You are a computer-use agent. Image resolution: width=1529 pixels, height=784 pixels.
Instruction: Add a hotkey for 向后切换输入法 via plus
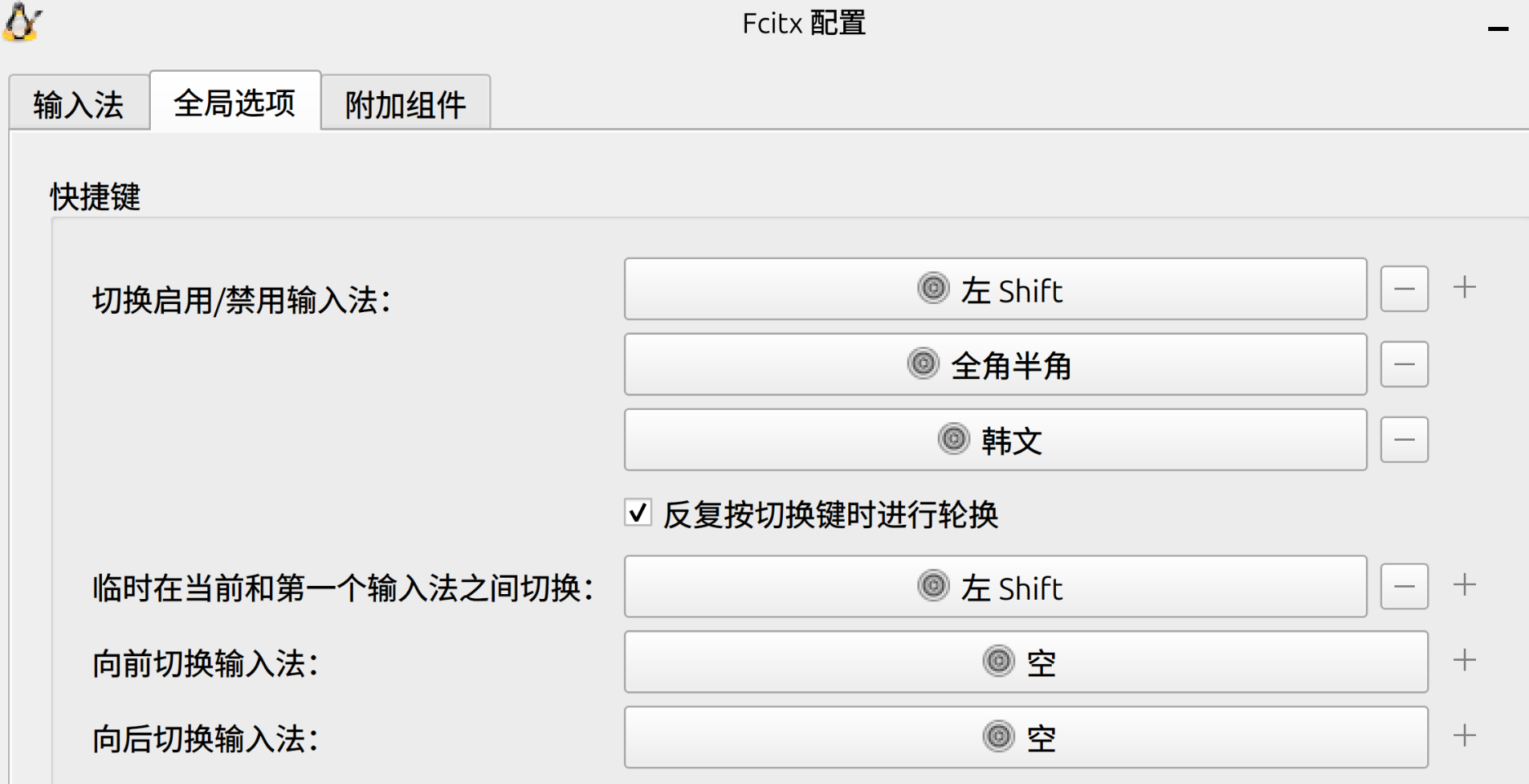point(1465,733)
